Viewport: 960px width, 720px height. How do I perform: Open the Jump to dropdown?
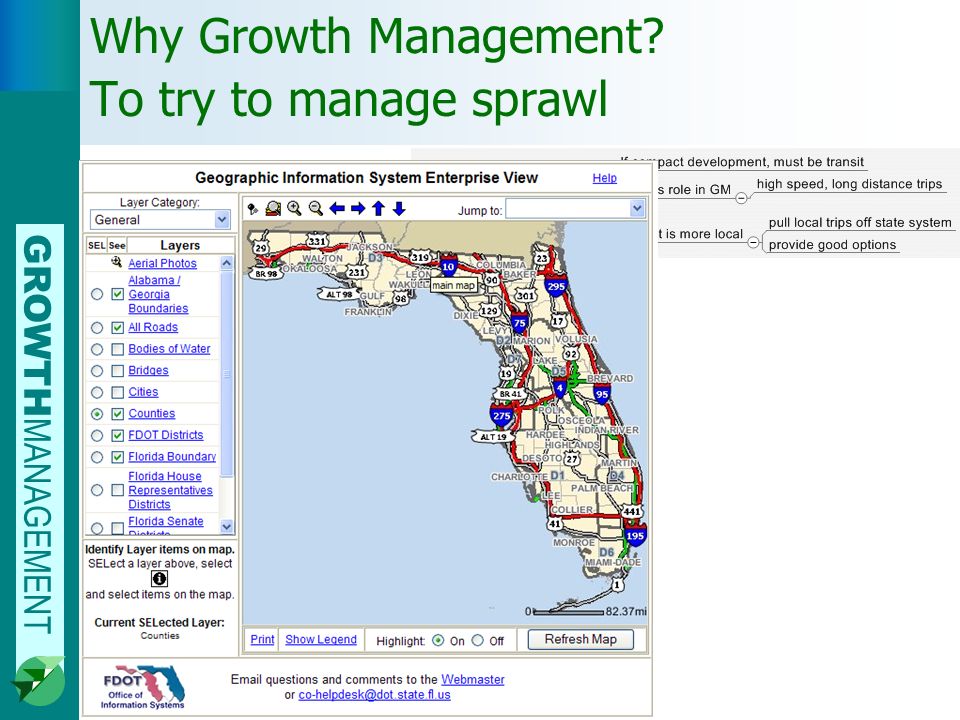pos(576,209)
